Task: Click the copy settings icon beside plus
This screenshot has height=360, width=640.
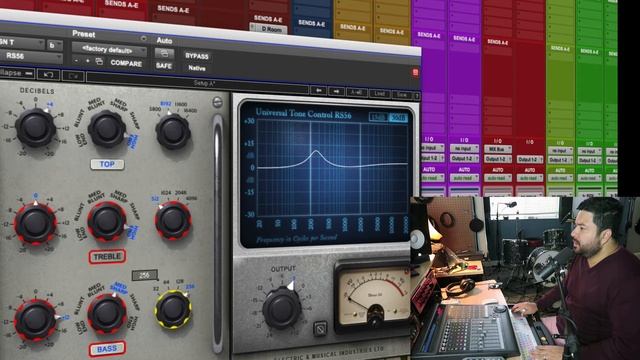Action: pos(99,62)
